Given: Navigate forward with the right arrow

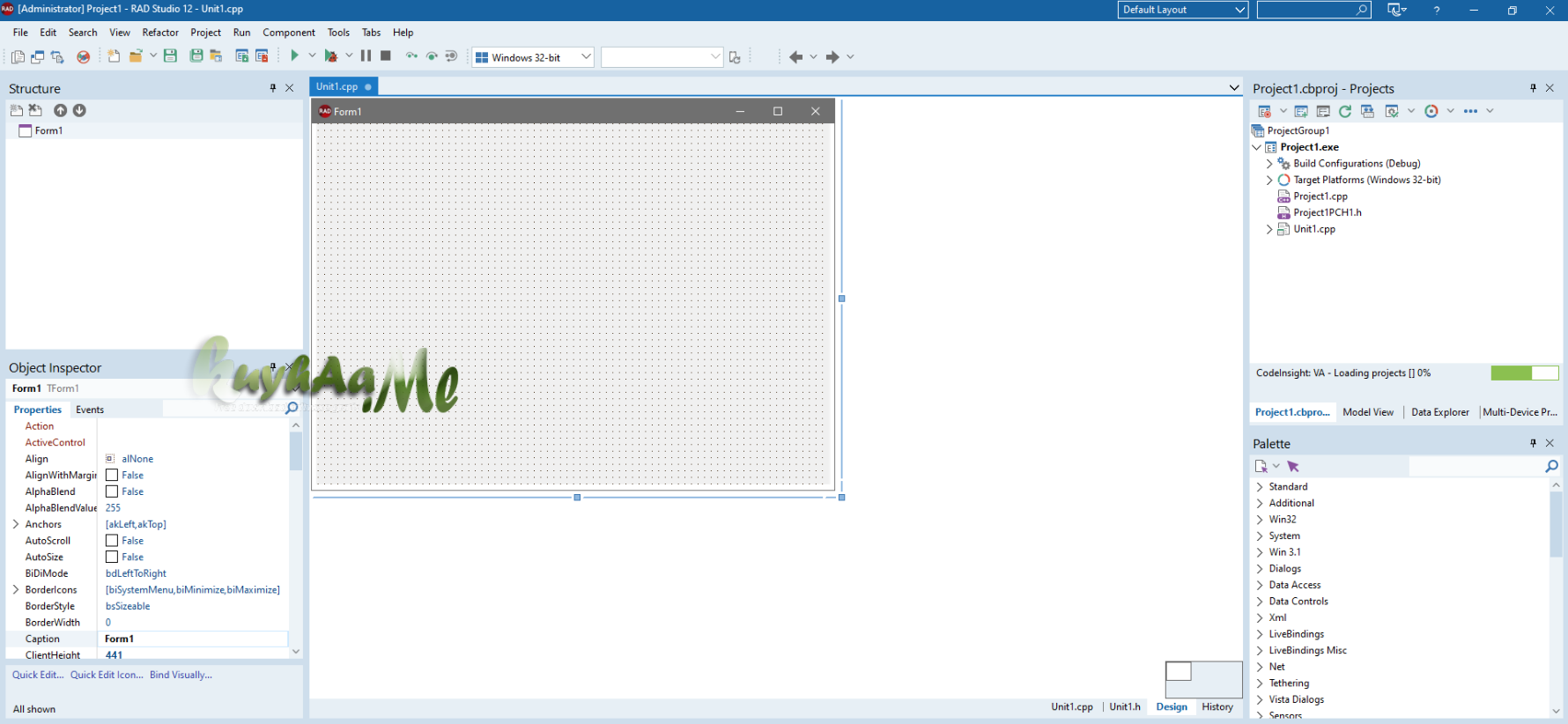Looking at the screenshot, I should click(832, 57).
